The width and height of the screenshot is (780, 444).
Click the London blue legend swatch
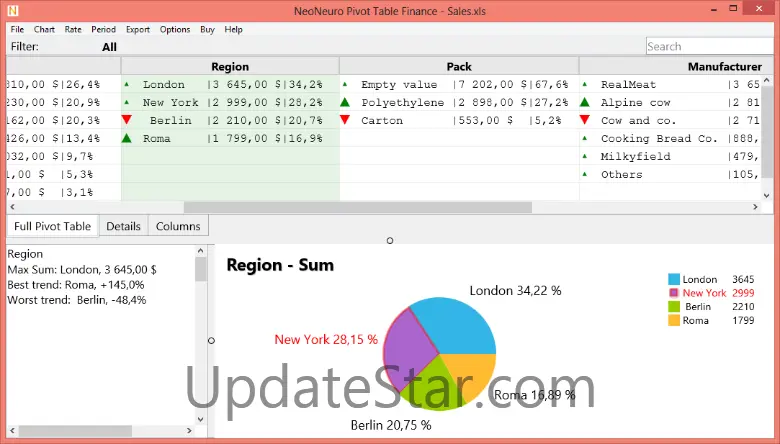674,279
